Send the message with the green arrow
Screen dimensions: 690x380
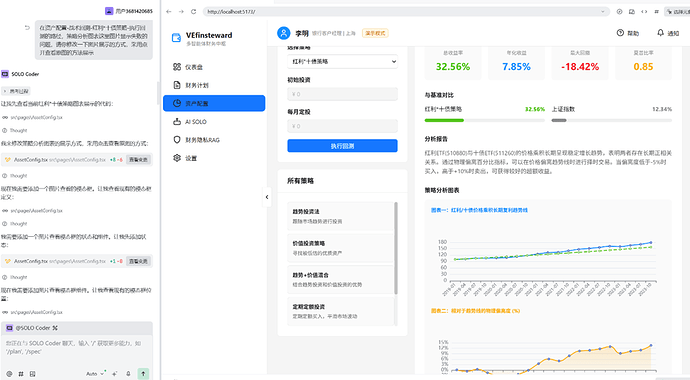coord(143,374)
